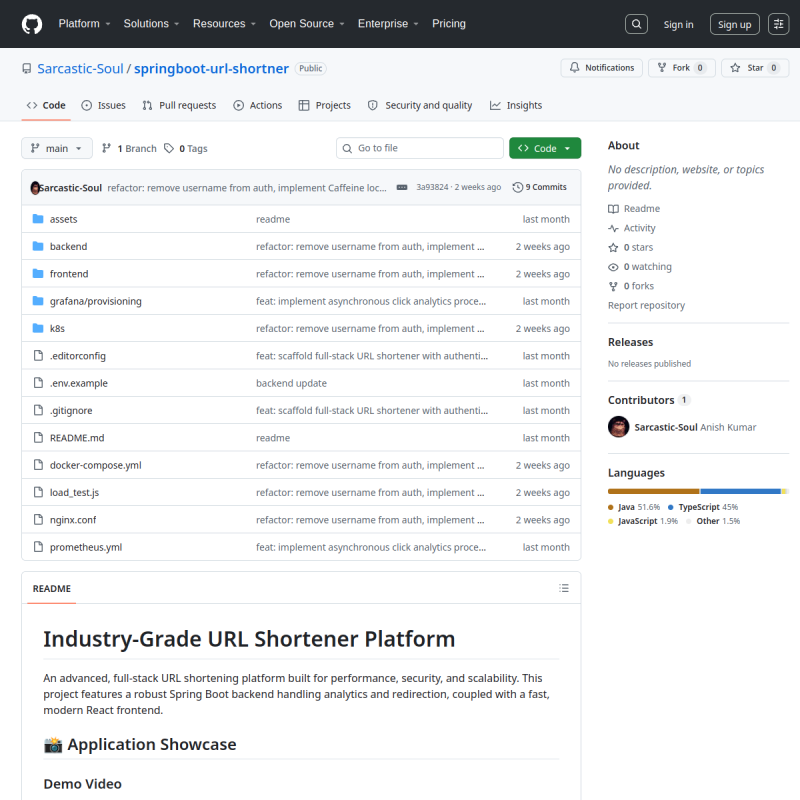Click the star icon beside 0 stars
Viewport: 800px width, 800px height.
(613, 247)
